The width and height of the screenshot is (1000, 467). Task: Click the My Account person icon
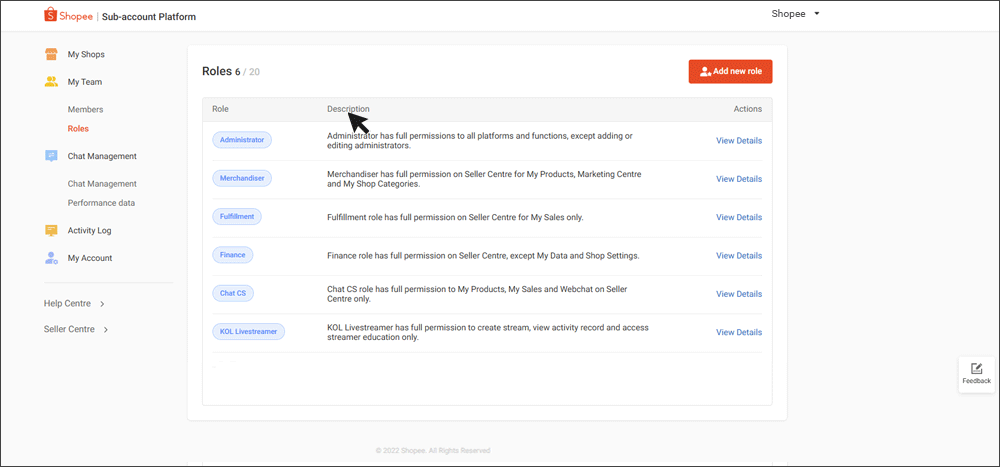click(x=52, y=258)
